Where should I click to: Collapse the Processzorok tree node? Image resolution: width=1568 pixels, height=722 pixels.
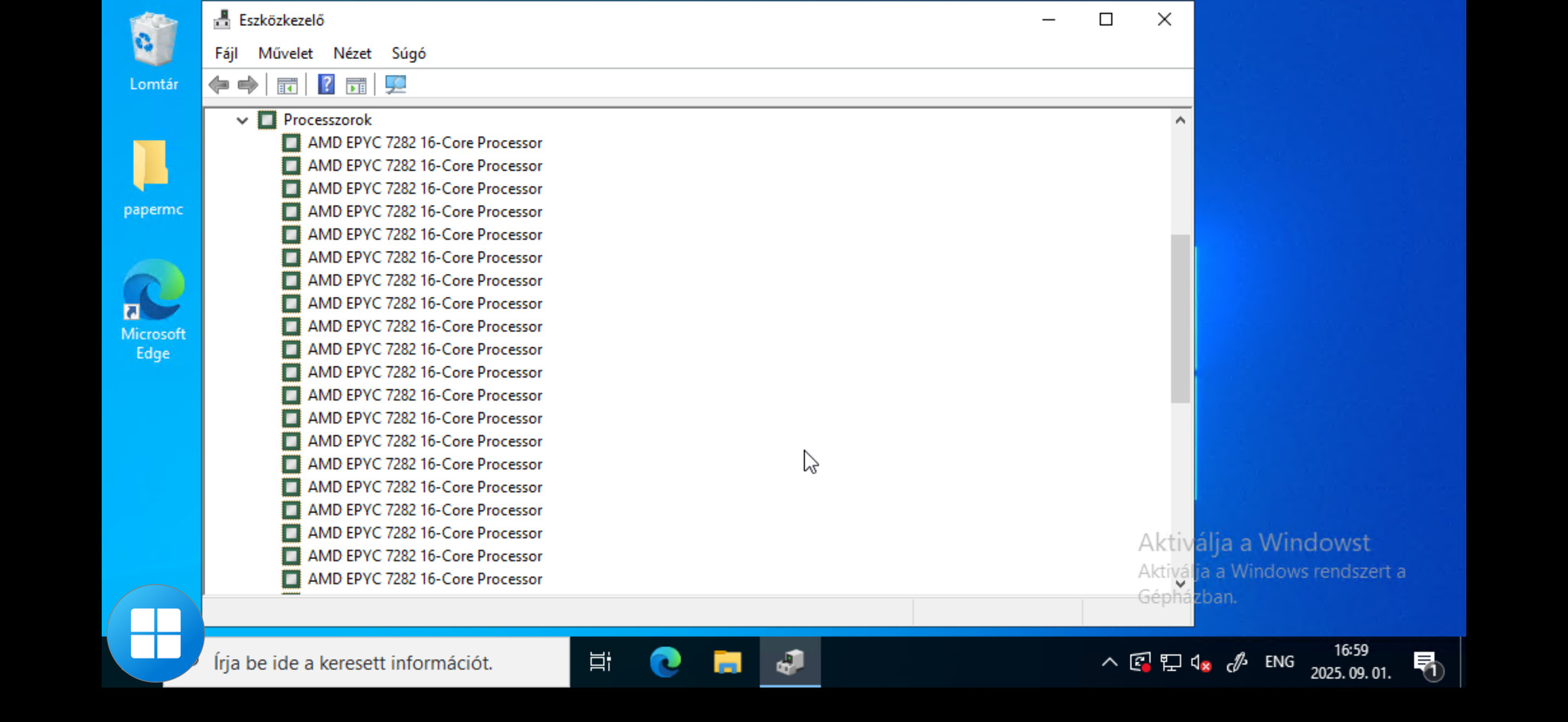[x=242, y=120]
